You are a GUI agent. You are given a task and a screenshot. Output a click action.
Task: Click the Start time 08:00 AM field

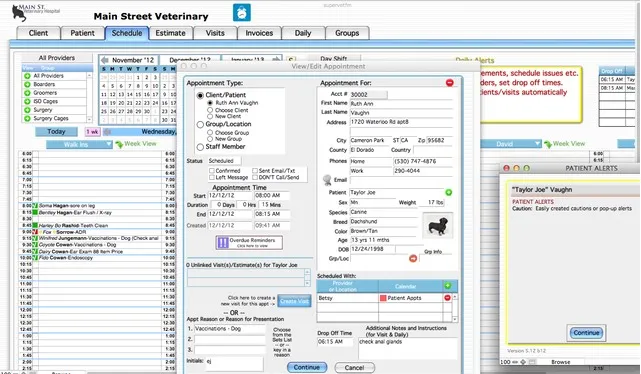(x=272, y=195)
